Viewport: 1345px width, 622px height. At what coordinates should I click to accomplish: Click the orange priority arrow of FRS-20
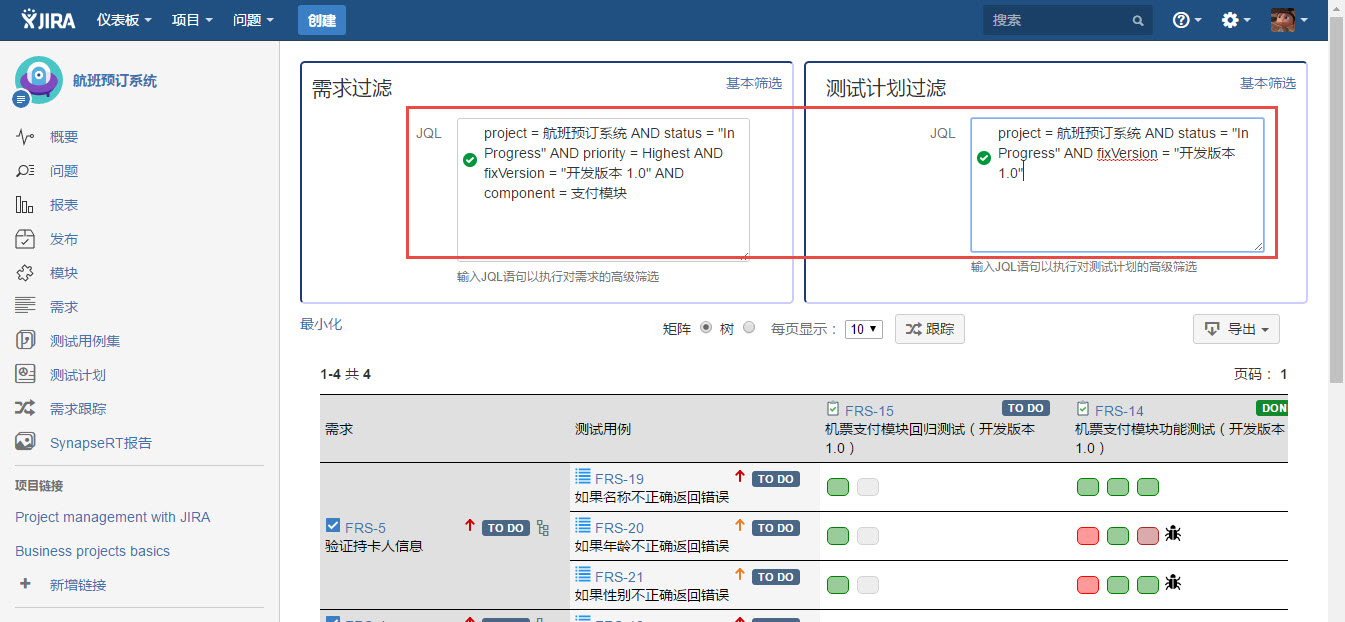740,526
